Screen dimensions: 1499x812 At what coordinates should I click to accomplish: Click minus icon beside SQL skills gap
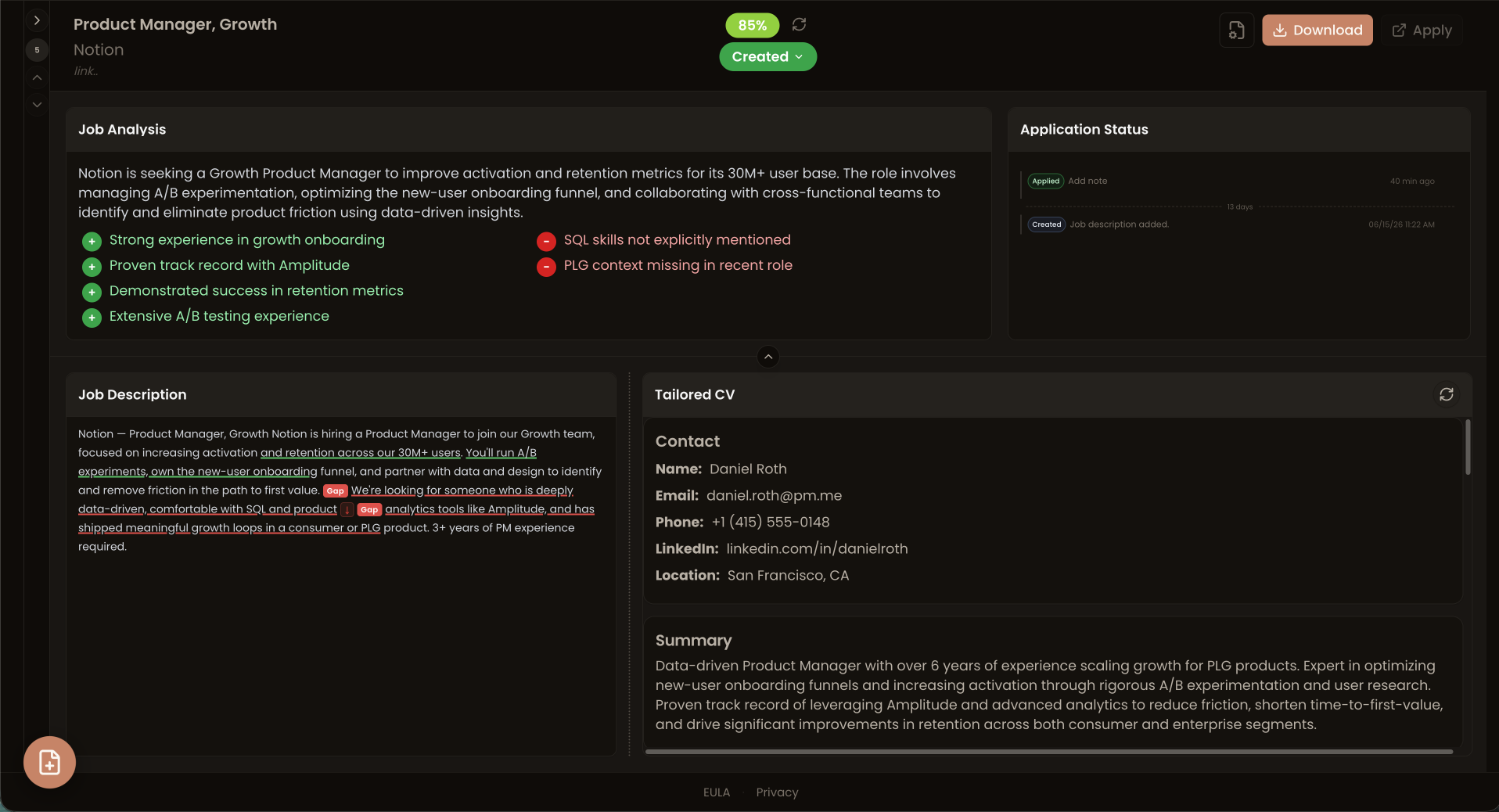tap(546, 241)
